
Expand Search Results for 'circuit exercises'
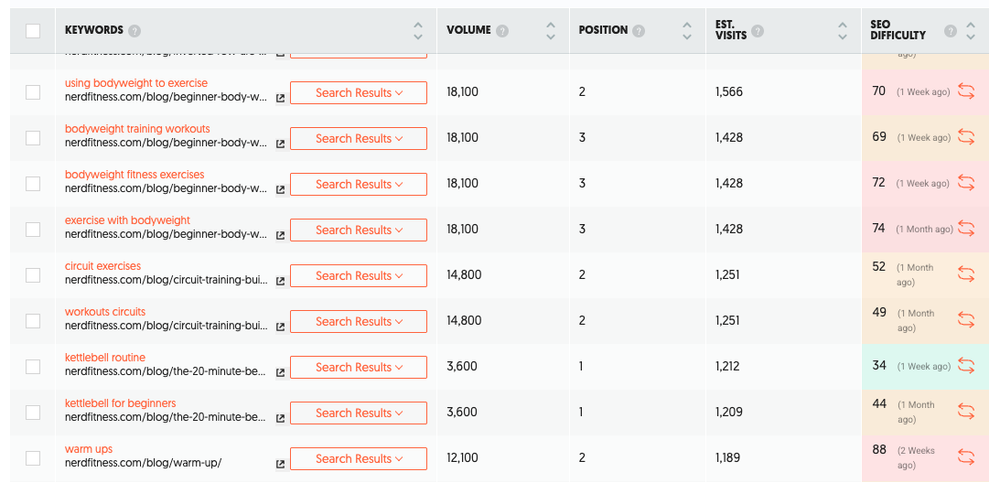[x=358, y=275]
